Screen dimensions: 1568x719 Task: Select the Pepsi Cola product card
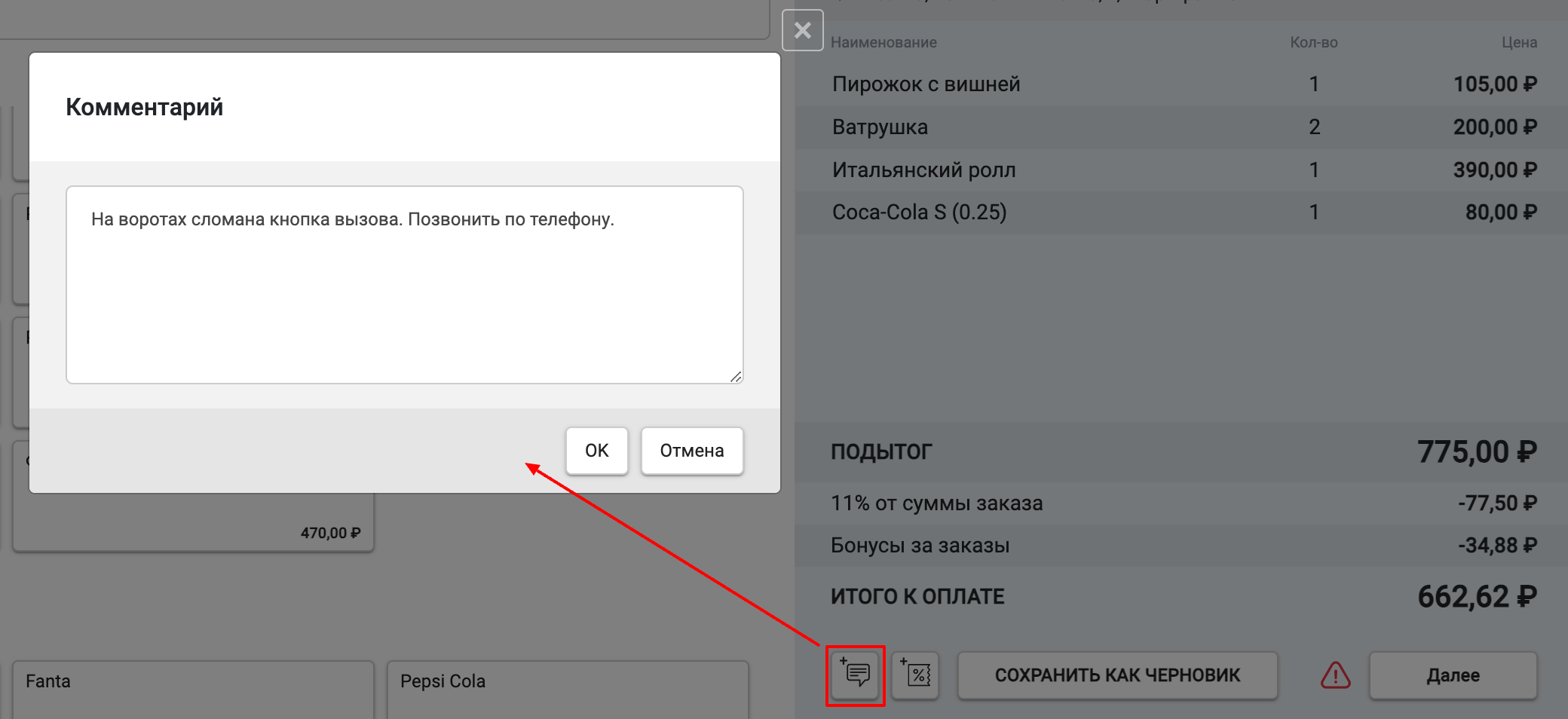point(568,690)
